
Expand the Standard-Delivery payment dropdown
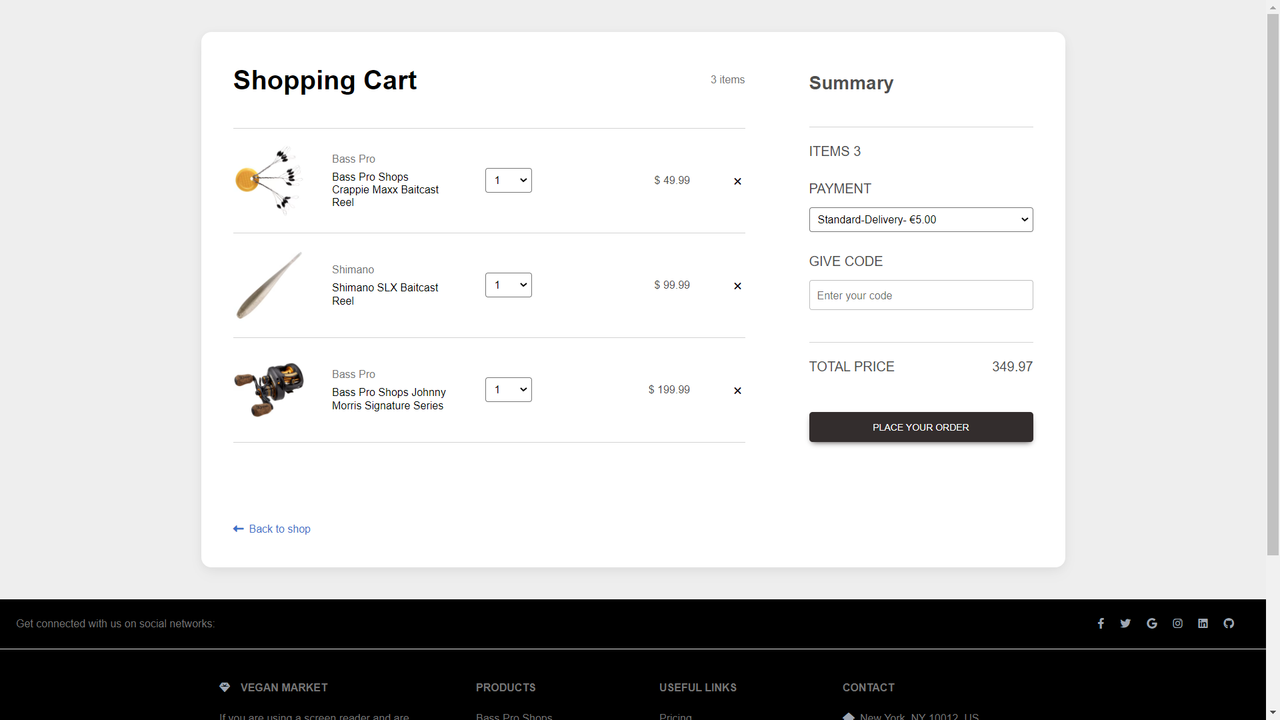click(x=921, y=219)
